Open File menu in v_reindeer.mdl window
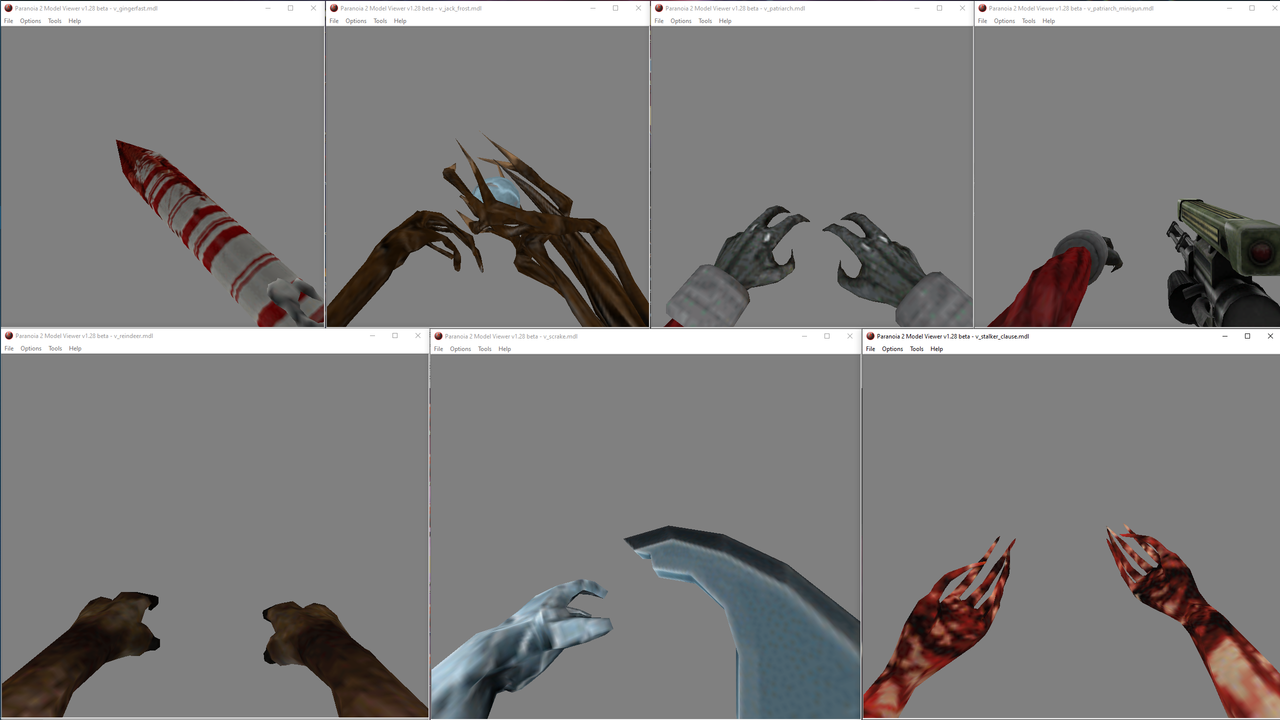Image resolution: width=1280 pixels, height=720 pixels. click(9, 349)
